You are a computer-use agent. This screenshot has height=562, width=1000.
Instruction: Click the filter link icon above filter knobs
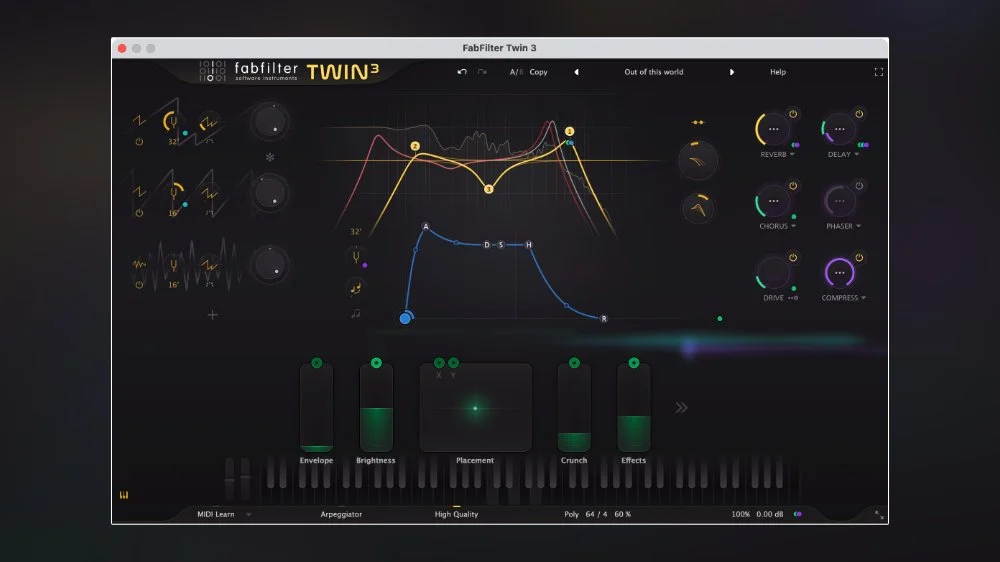[x=698, y=122]
